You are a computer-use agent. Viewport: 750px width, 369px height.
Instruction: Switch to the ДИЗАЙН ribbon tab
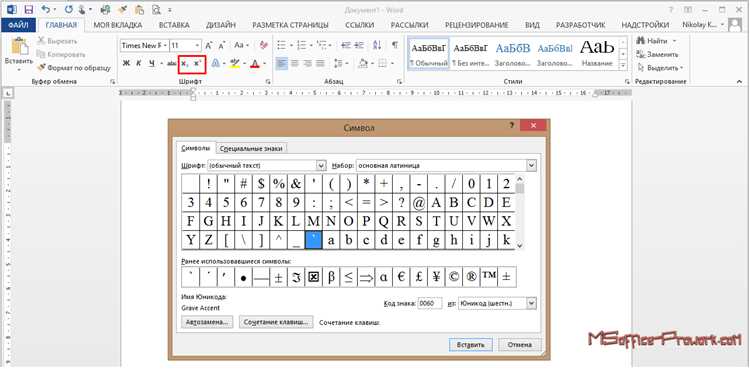tap(221, 25)
